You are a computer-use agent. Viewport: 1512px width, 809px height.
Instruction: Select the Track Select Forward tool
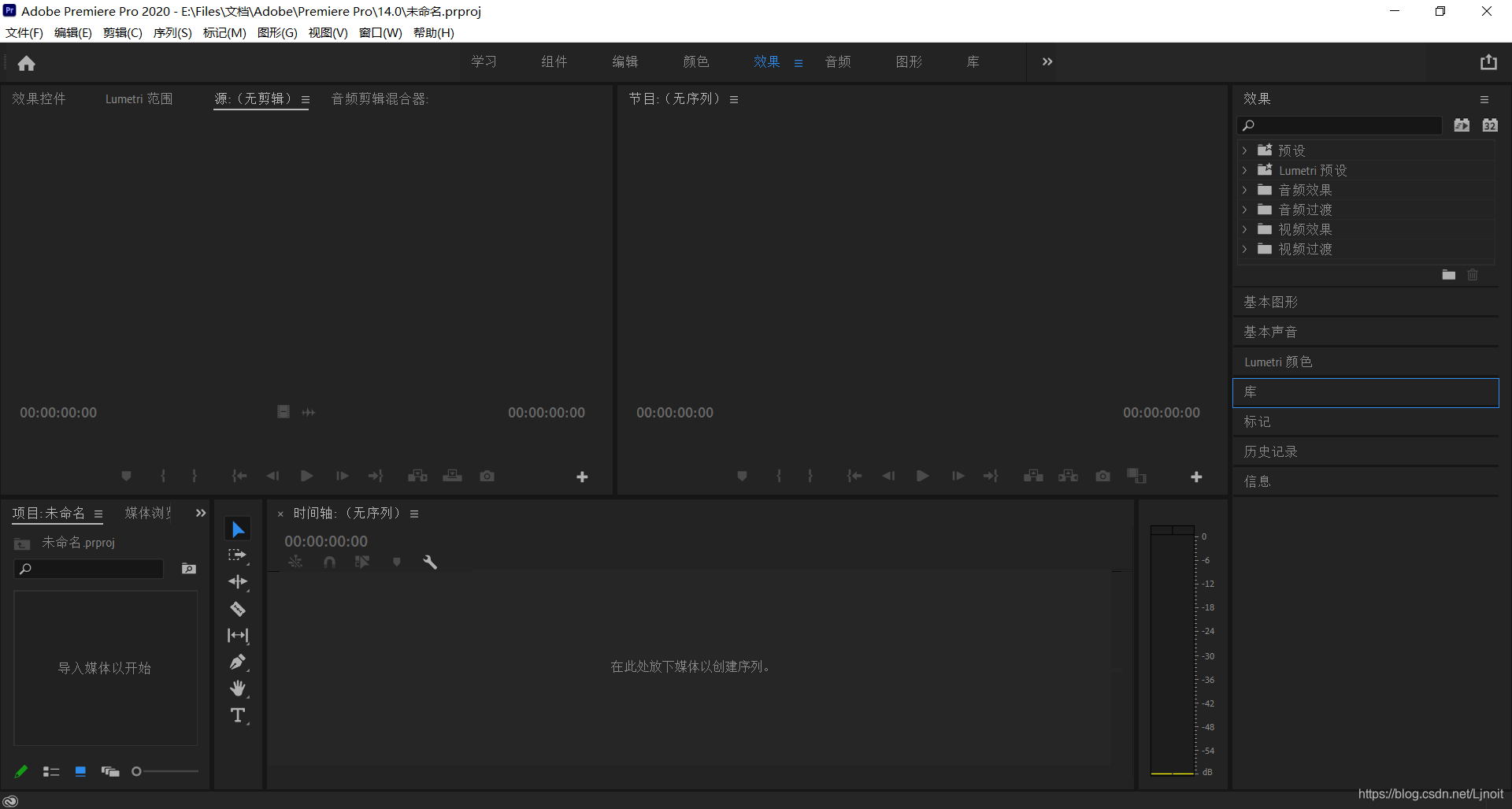coord(238,555)
